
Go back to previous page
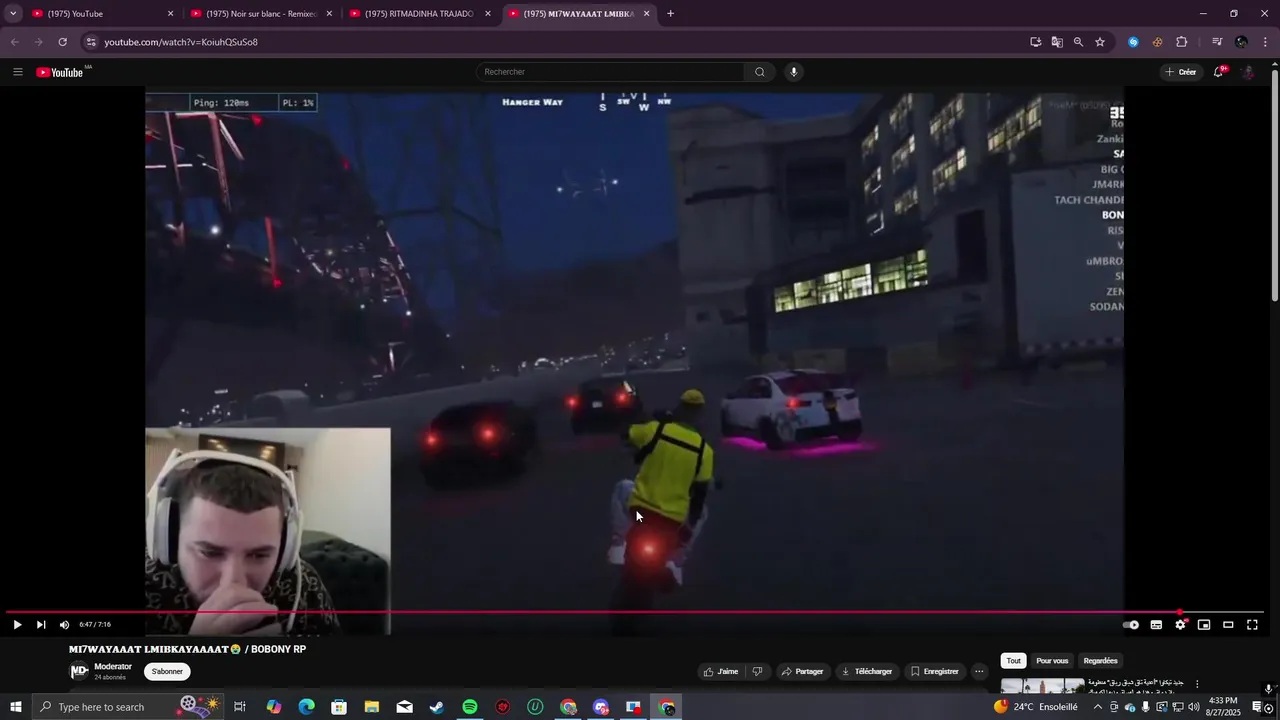(14, 42)
